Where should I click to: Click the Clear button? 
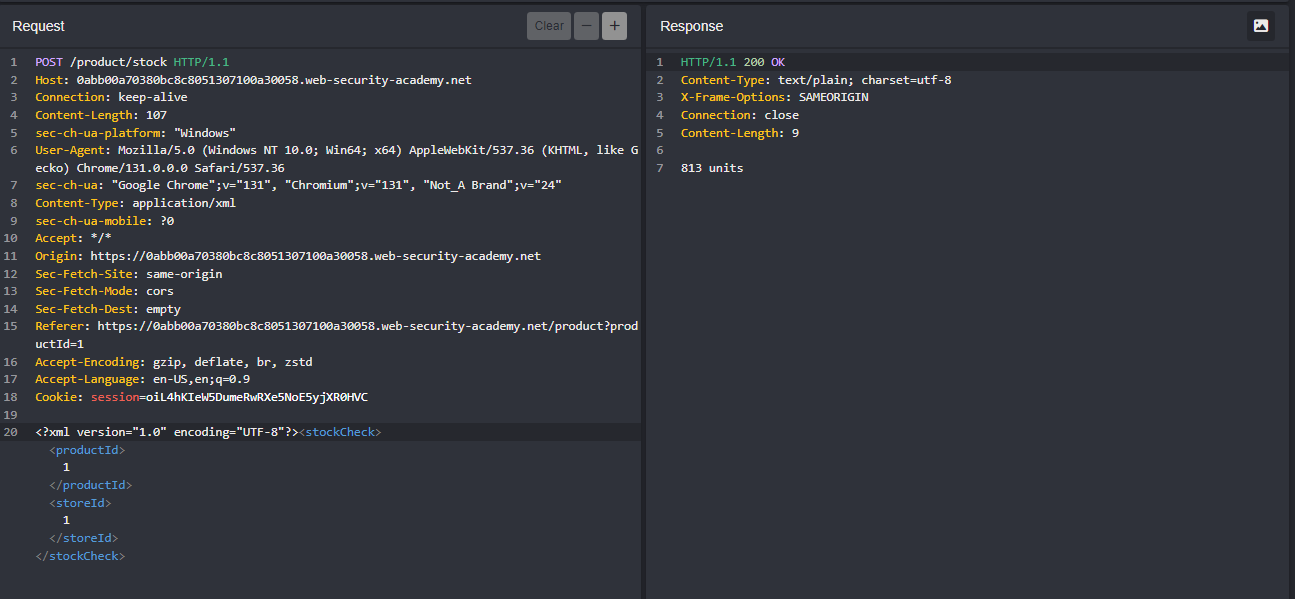[x=548, y=25]
